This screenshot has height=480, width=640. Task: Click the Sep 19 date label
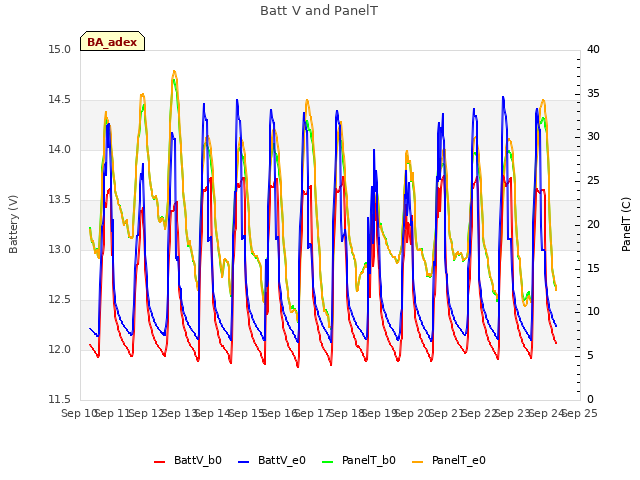coord(380,414)
